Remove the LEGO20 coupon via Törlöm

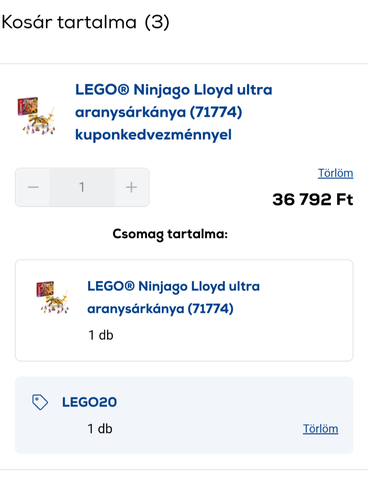coord(320,429)
